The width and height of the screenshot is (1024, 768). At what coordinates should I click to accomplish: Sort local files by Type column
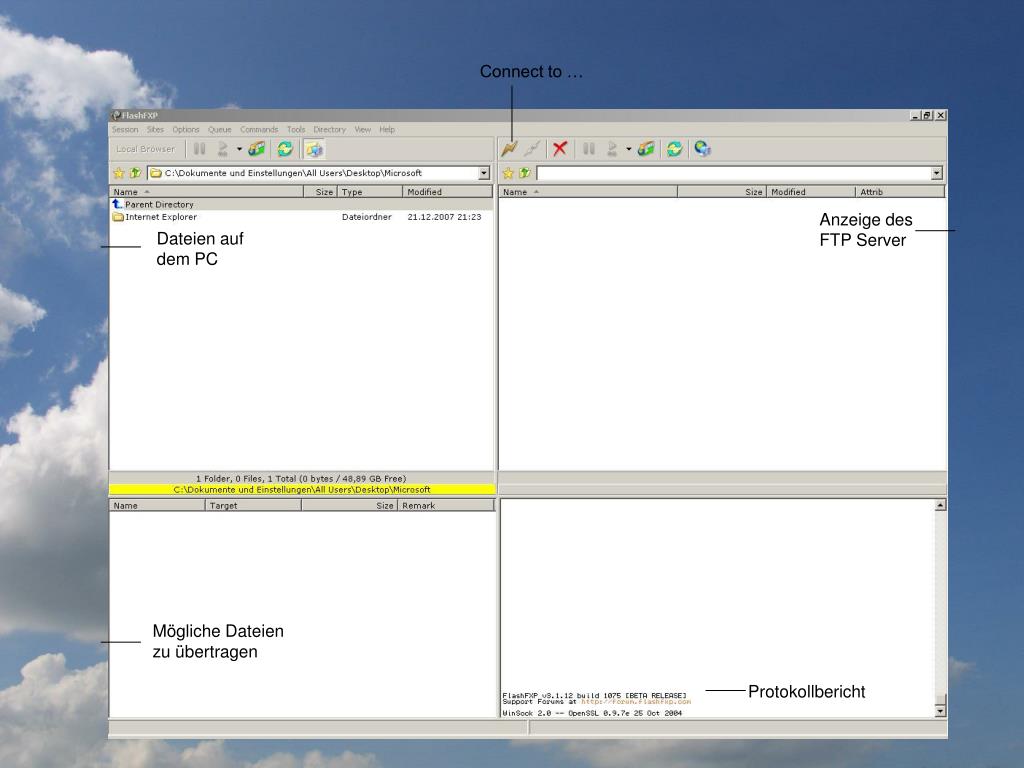(x=370, y=192)
